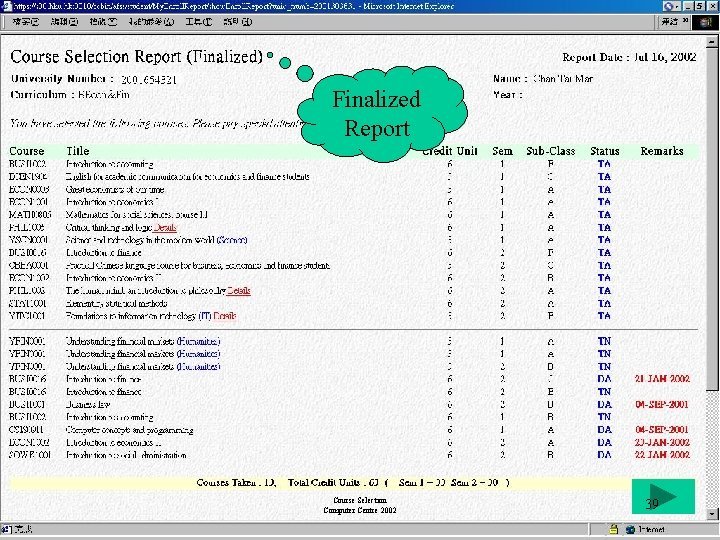Click the MATH0805 course code
Screen dimensions: 720x540
pos(30,214)
